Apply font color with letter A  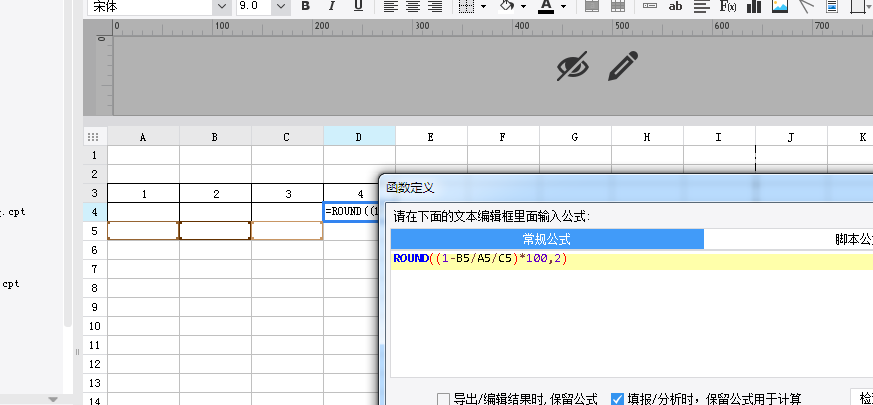tap(546, 6)
